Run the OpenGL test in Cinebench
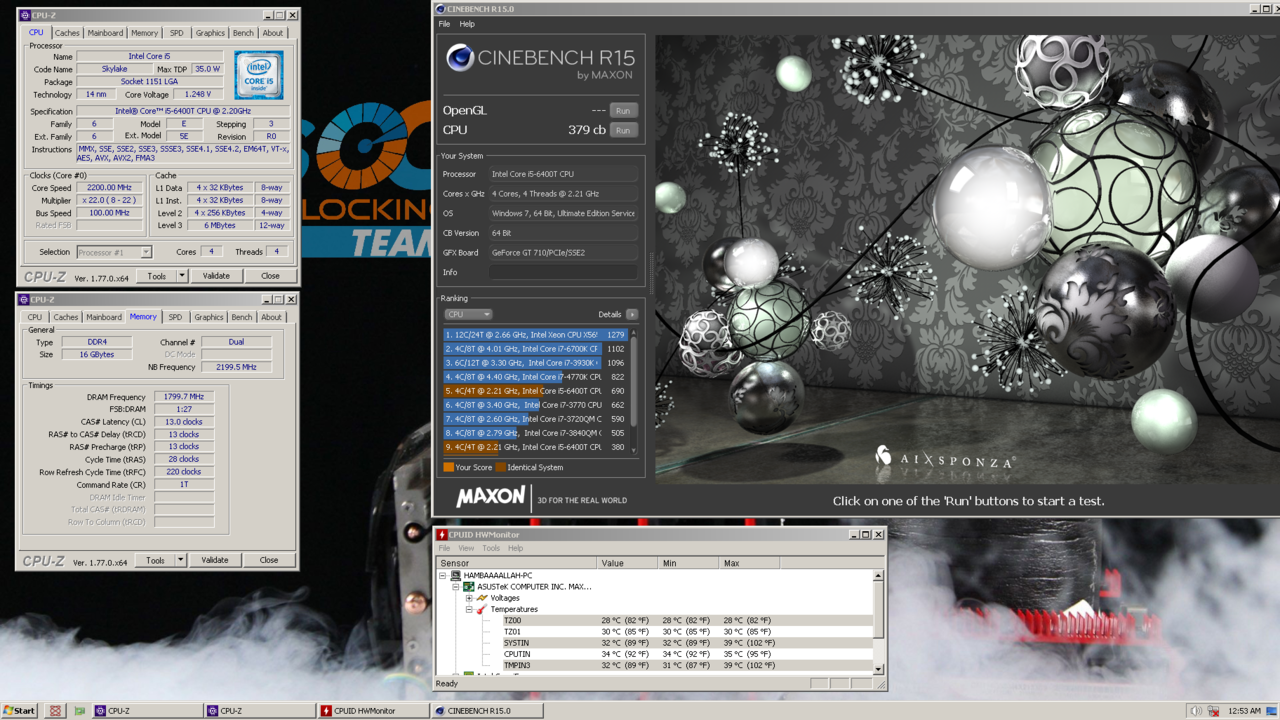This screenshot has width=1280, height=720. (623, 110)
